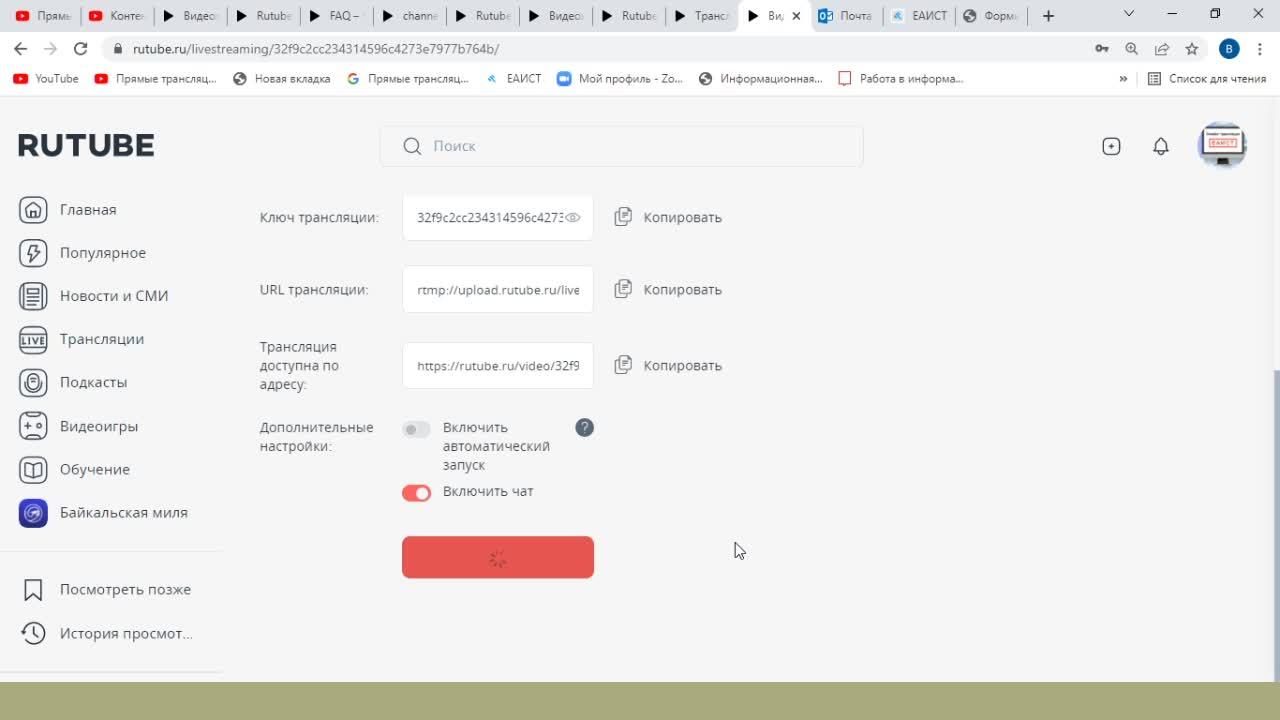This screenshot has width=1280, height=720.
Task: Click the browser zoom magnifier icon
Action: (1131, 49)
